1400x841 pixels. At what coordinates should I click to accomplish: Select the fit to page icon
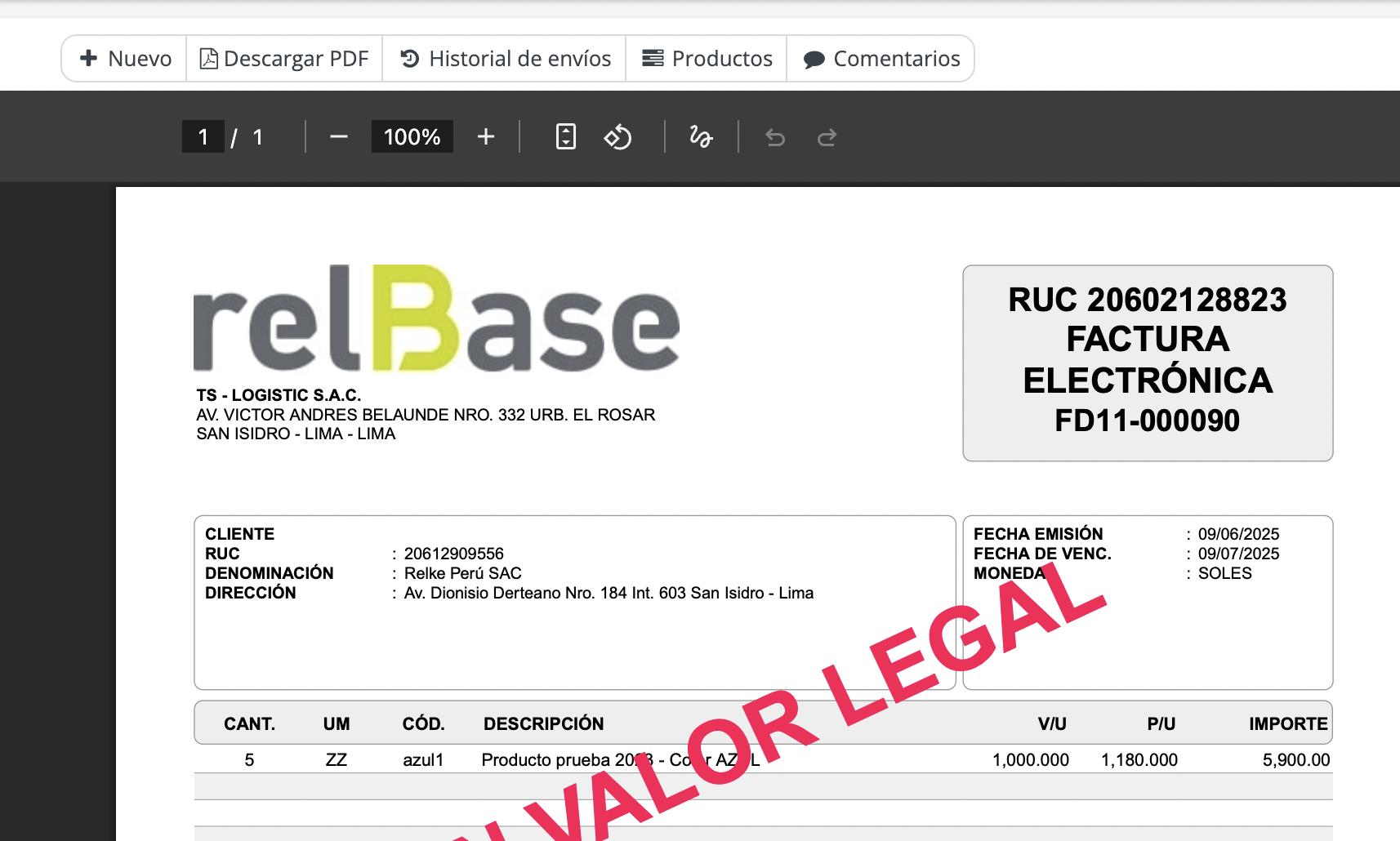566,136
